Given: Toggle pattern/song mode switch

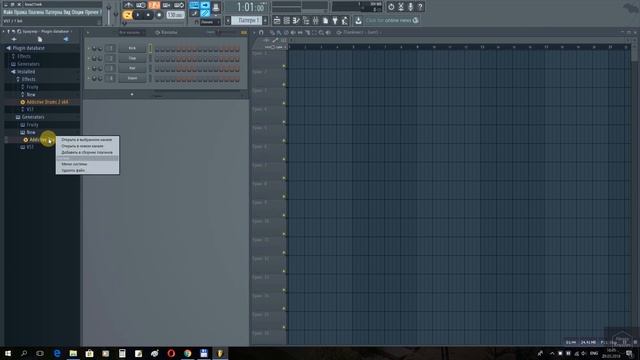Looking at the screenshot, I should (127, 15).
